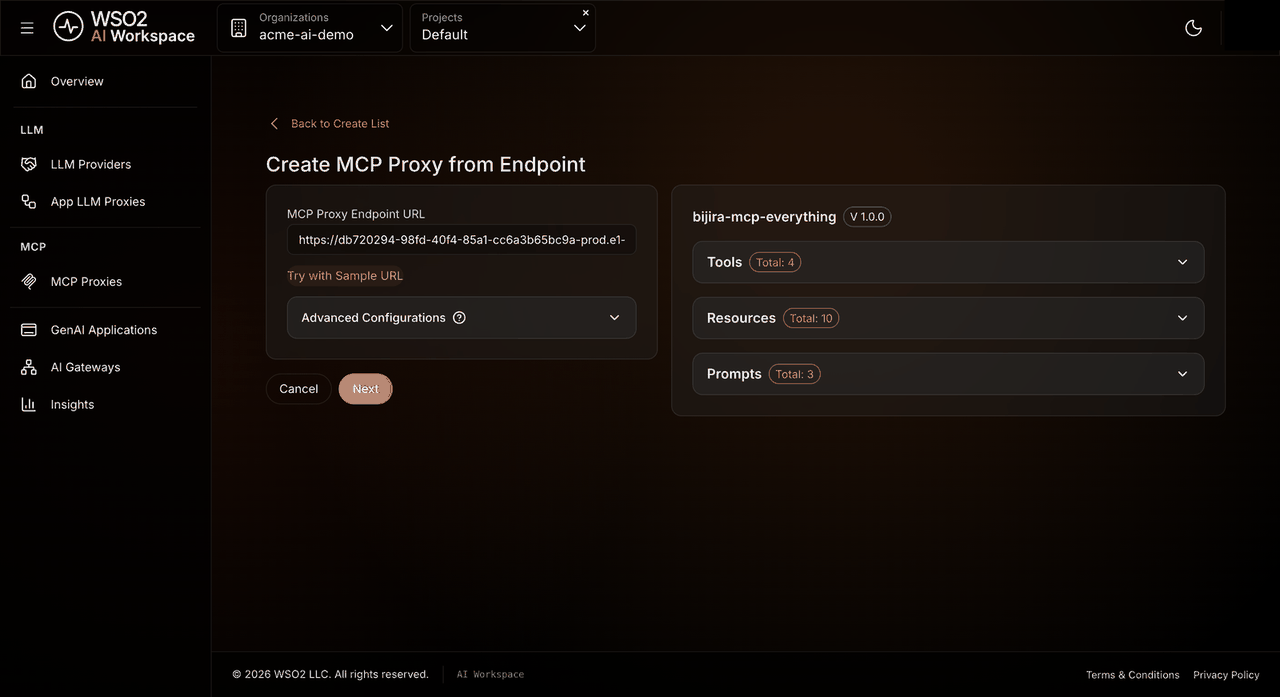1280x697 pixels.
Task: Open Terms & Conditions link
Action: point(1133,675)
